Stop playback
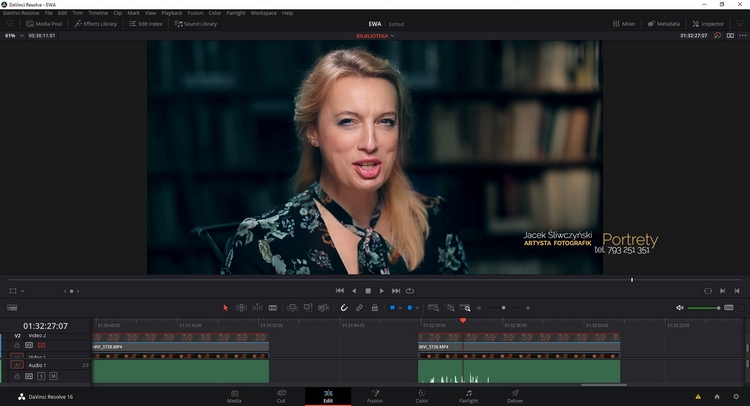Image resolution: width=750 pixels, height=406 pixels. [x=368, y=291]
